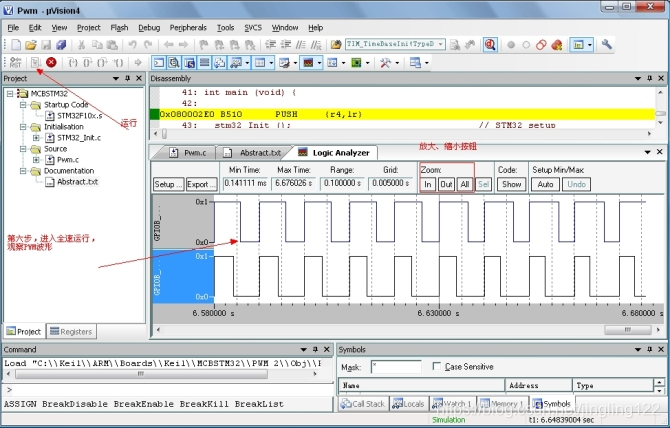Click the Export... button
Image resolution: width=670 pixels, height=428 pixels.
(201, 184)
